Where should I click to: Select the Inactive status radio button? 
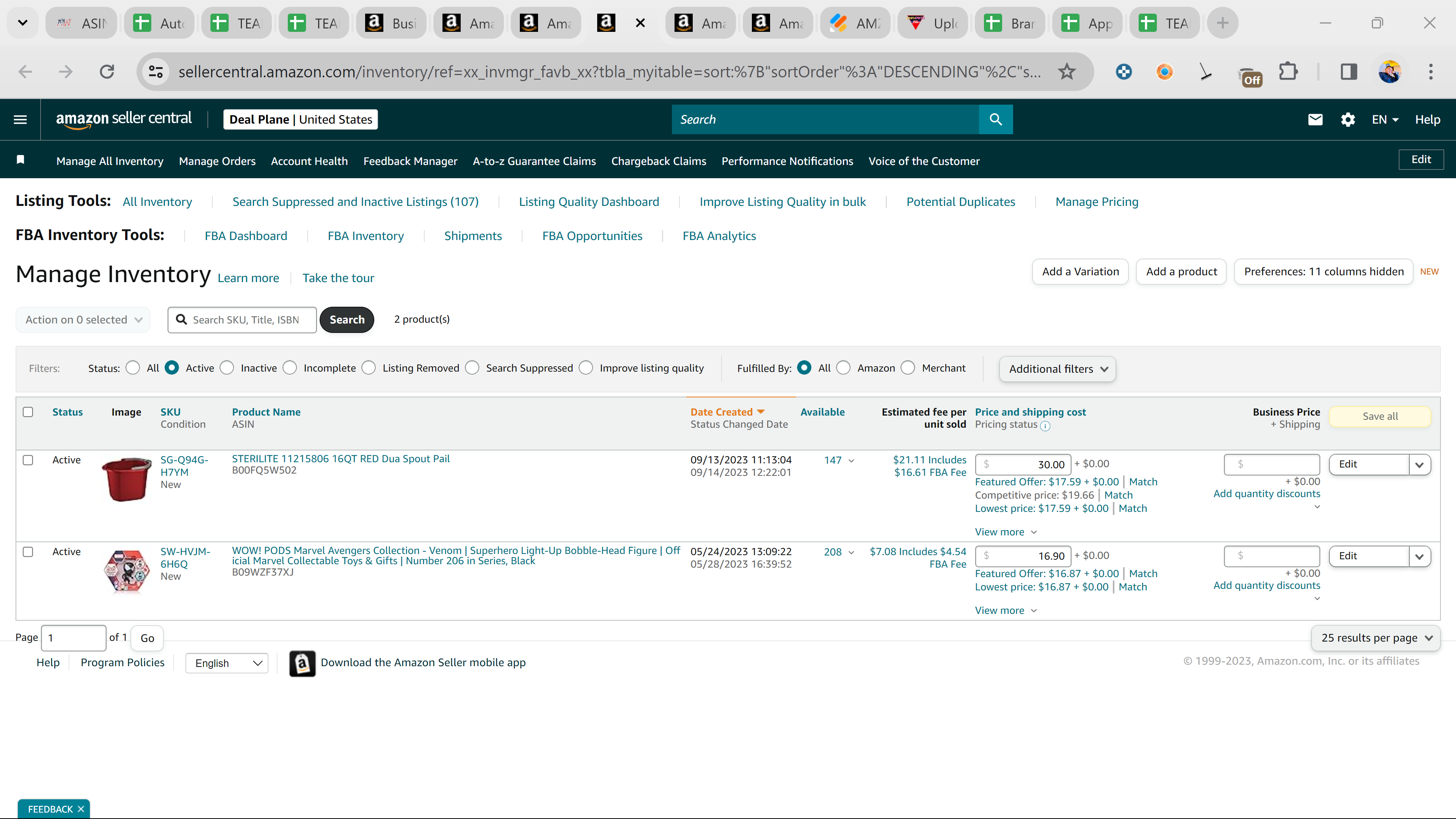click(227, 368)
